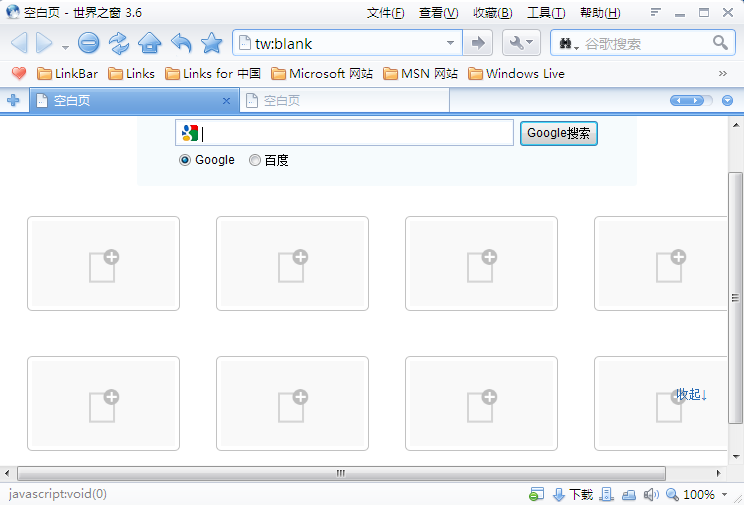Click the horizontal scrollbar left arrow
This screenshot has width=744, height=505.
click(7, 473)
